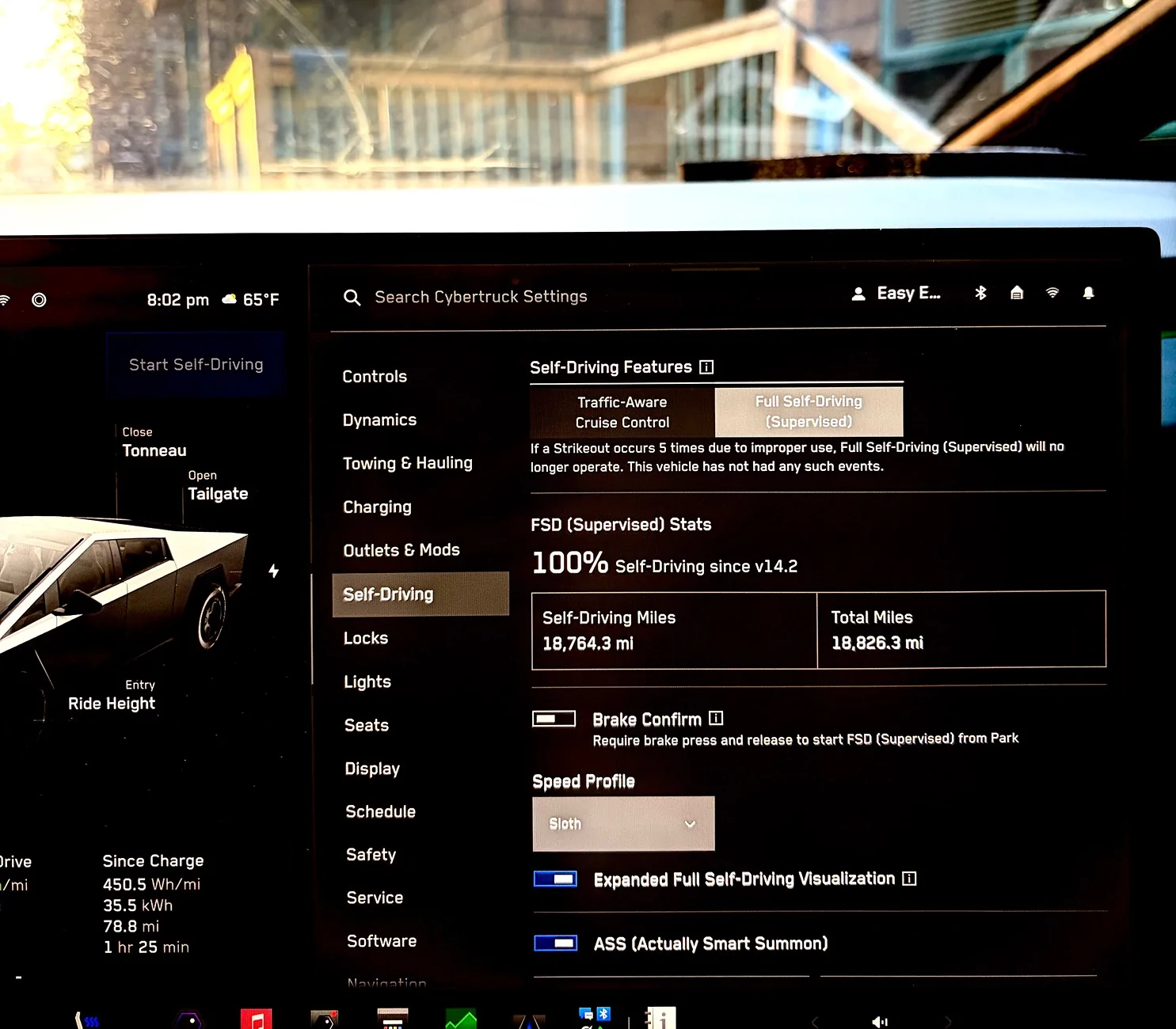Screen dimensions: 1176x1029
Task: Tap Start Self-Driving button
Action: [196, 365]
